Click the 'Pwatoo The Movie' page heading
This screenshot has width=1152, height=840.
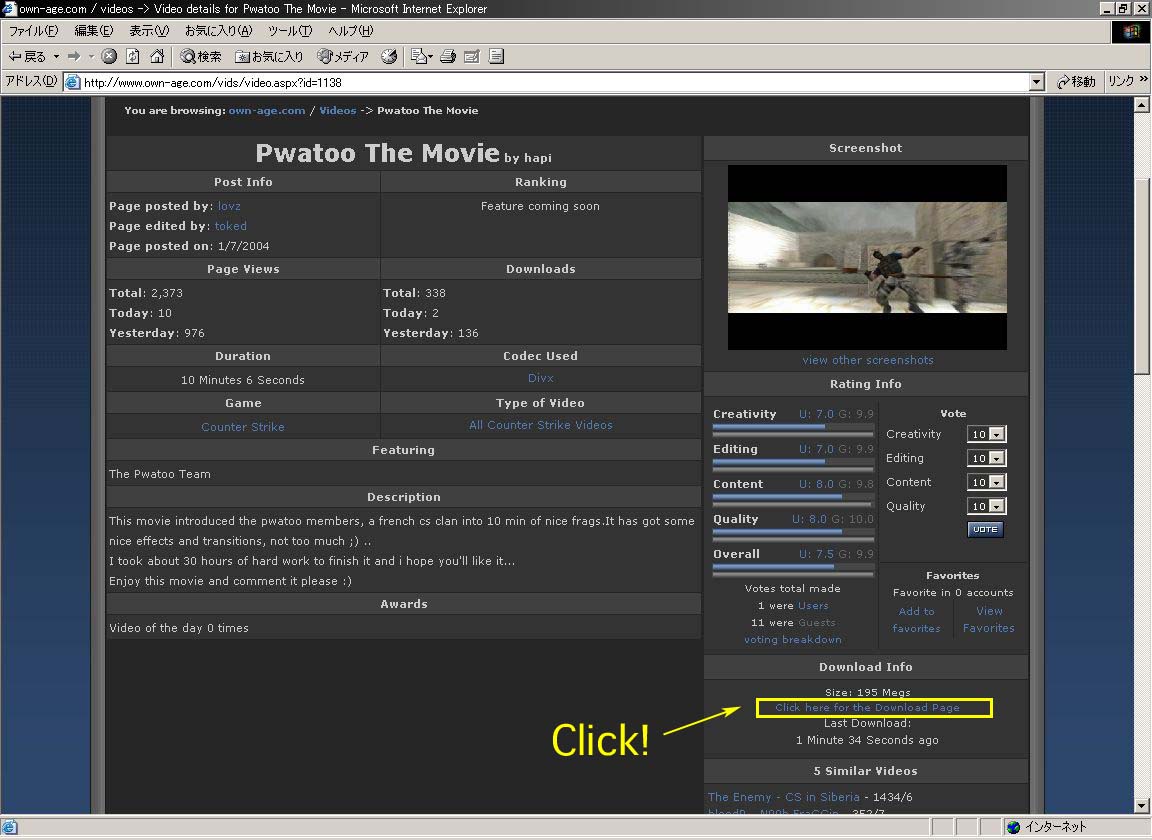tap(378, 153)
